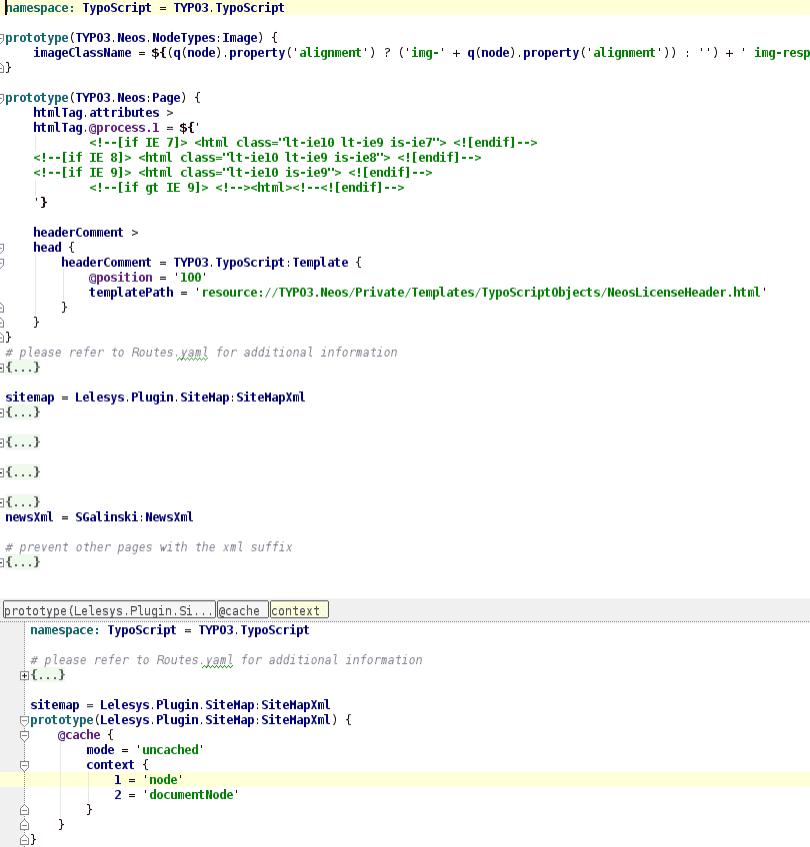
Task: Click the '<!--[if gt IE 9]>' line
Action: (x=247, y=187)
